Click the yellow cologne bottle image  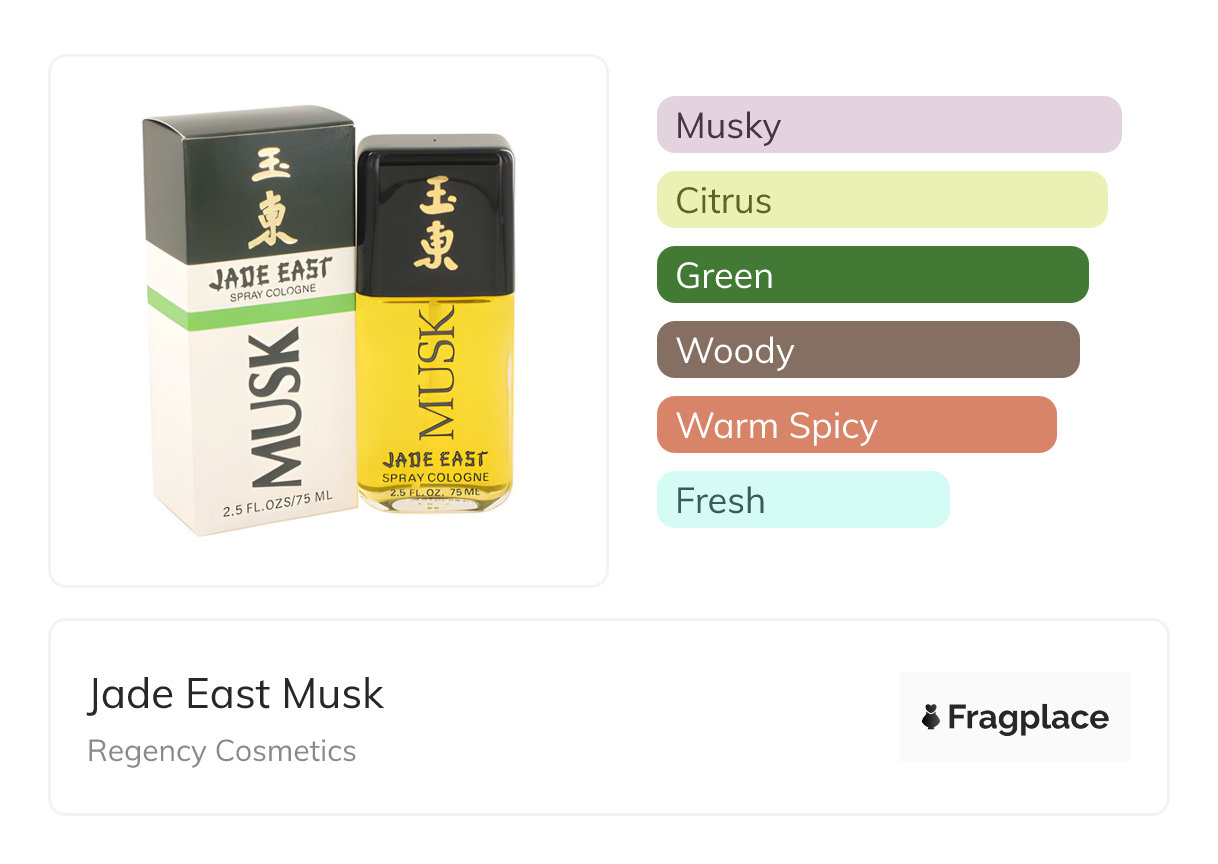pyautogui.click(x=434, y=323)
